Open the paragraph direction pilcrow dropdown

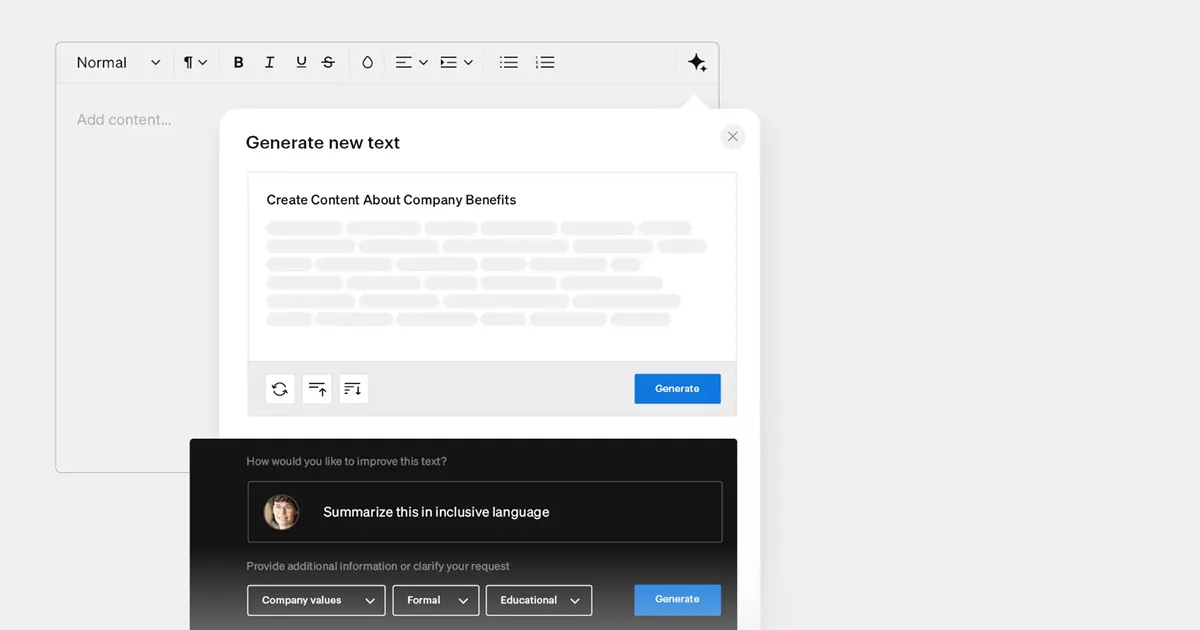pyautogui.click(x=195, y=62)
